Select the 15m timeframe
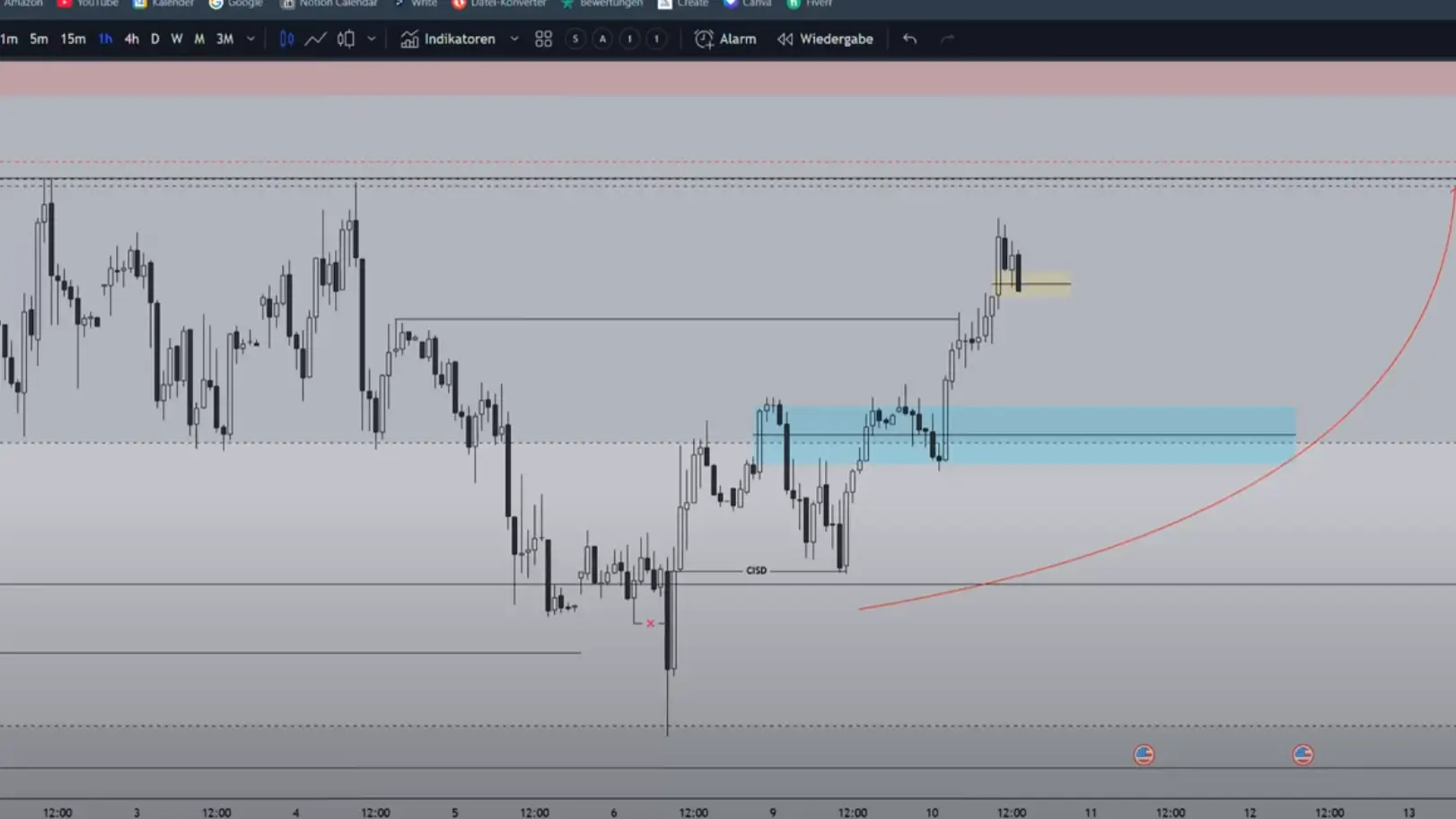 (73, 39)
